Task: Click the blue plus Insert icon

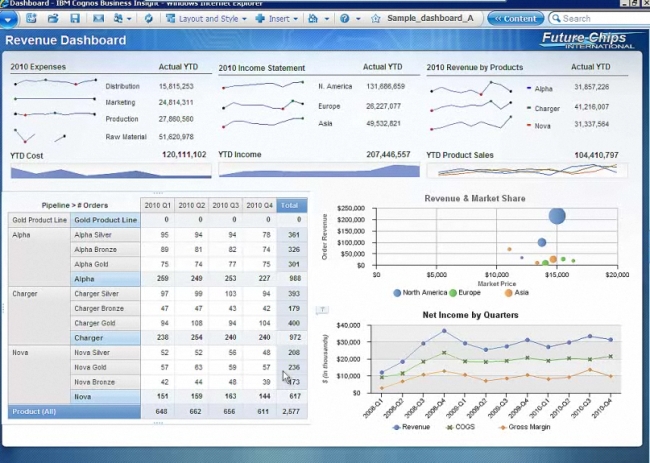Action: click(x=260, y=19)
